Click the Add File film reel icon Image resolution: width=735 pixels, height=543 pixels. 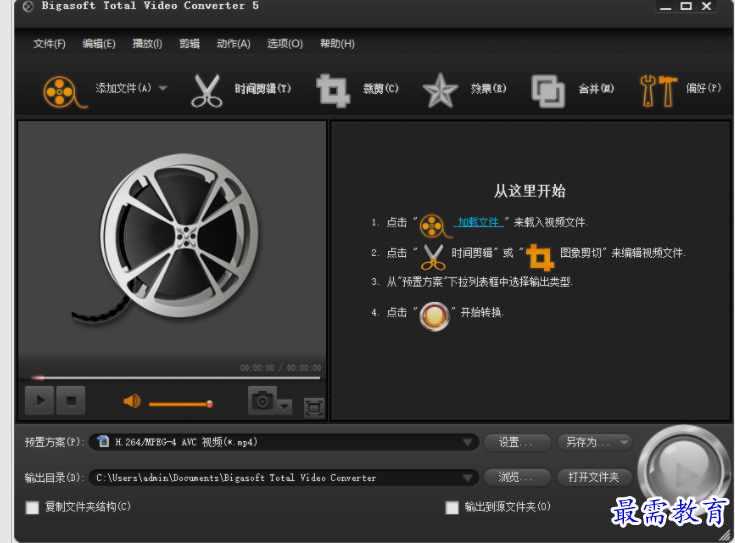[63, 91]
